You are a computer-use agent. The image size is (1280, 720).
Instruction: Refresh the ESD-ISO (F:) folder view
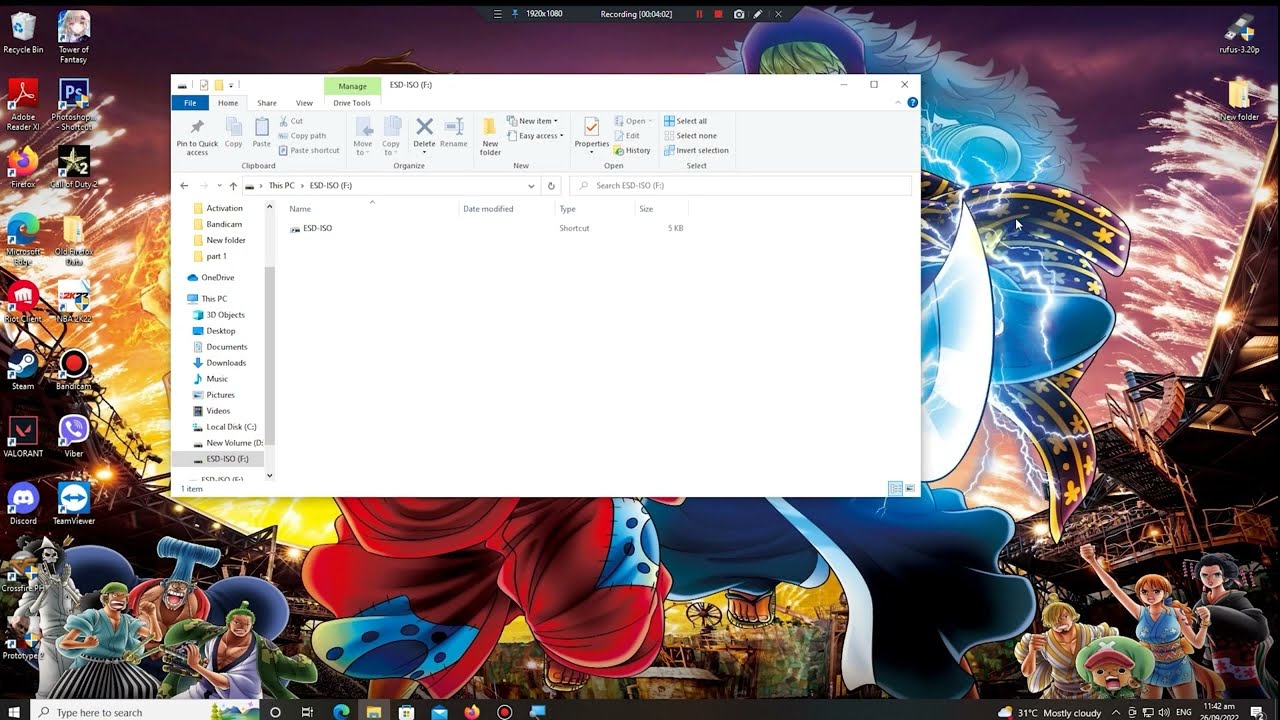pos(550,186)
